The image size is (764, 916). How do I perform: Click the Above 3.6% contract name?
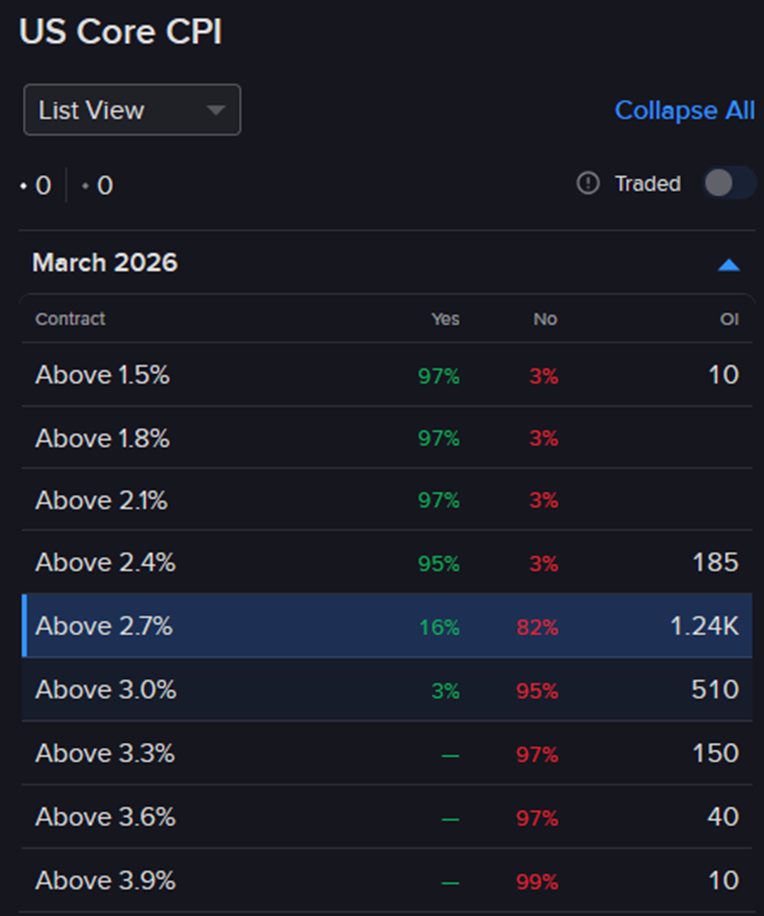(x=103, y=817)
